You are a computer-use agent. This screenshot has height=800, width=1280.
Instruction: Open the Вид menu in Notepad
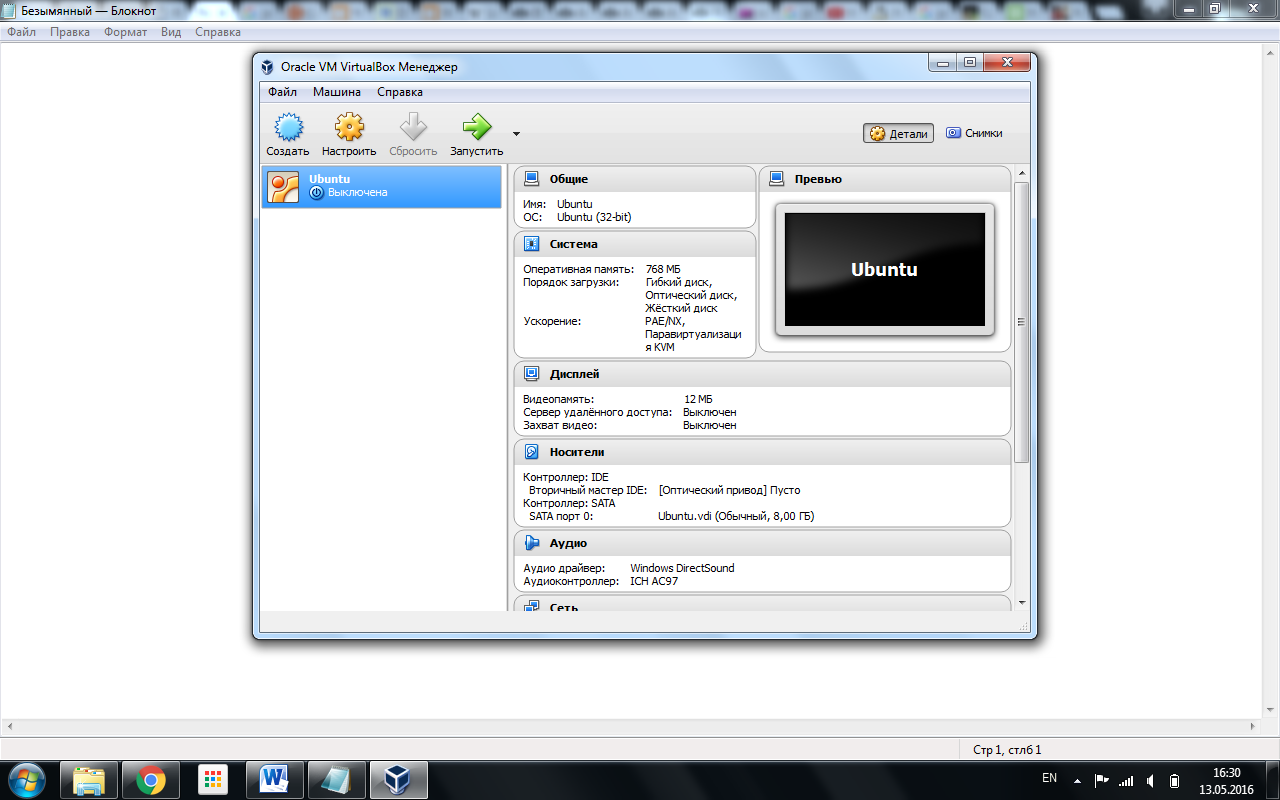[x=171, y=32]
